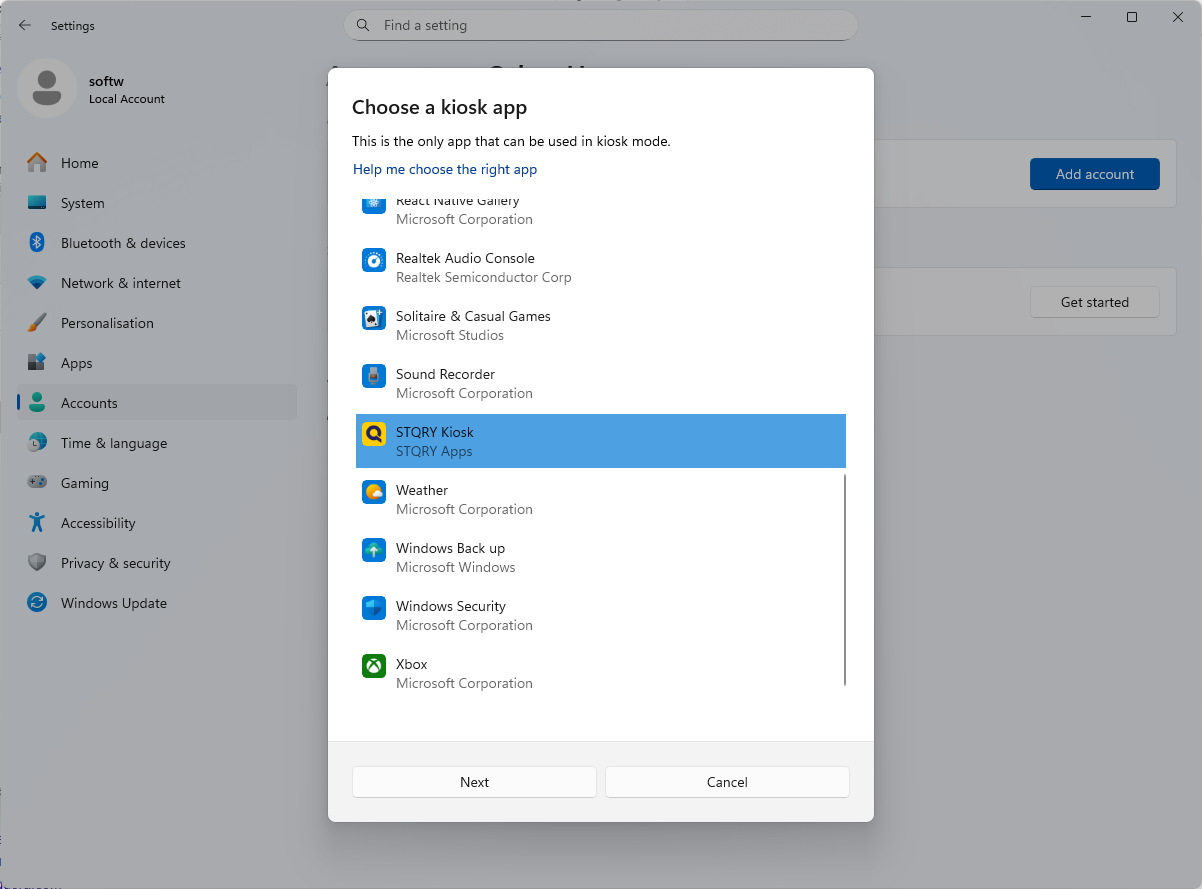This screenshot has width=1202, height=889.
Task: Click the Time & language label
Action: pyautogui.click(x=114, y=443)
